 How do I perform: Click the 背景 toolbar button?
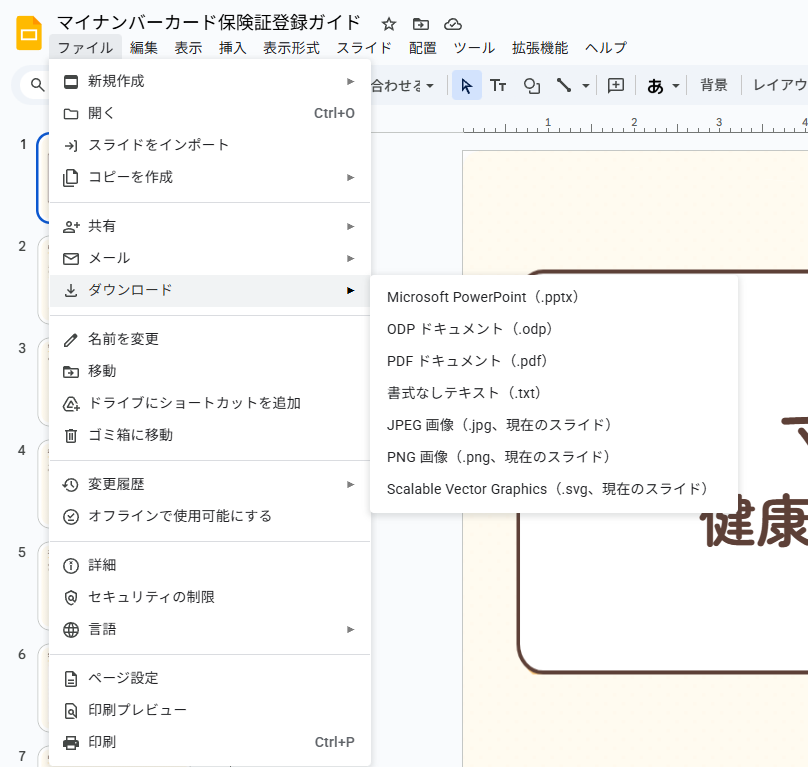click(x=714, y=85)
